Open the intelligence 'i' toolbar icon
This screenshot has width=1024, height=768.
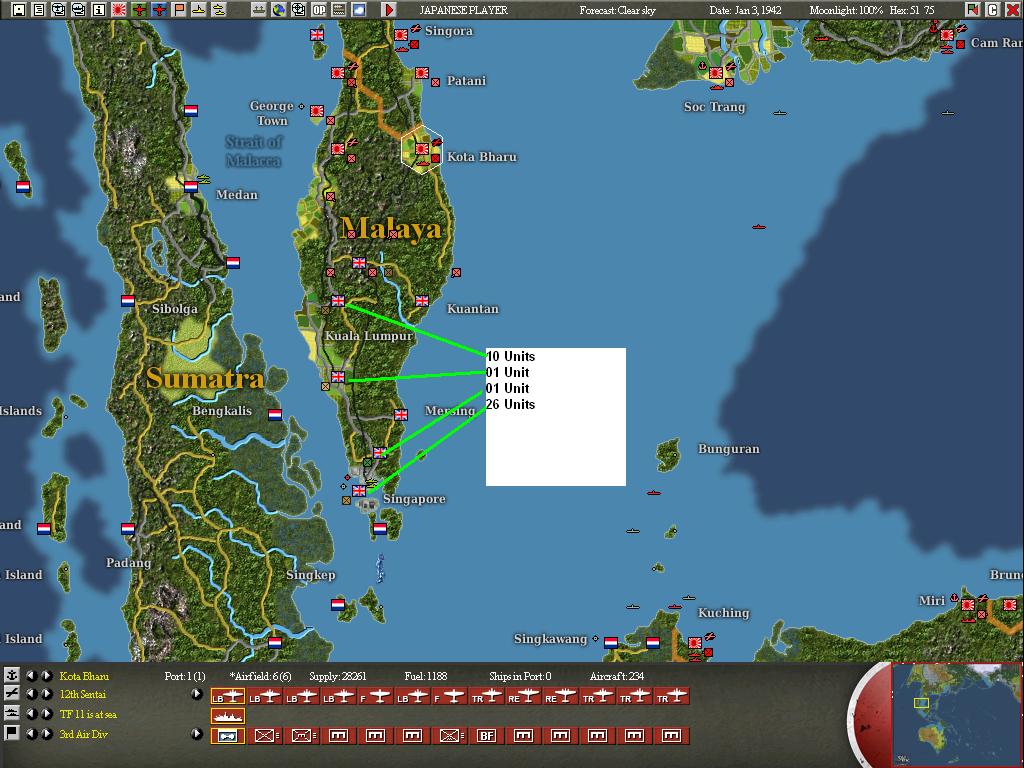[x=99, y=9]
